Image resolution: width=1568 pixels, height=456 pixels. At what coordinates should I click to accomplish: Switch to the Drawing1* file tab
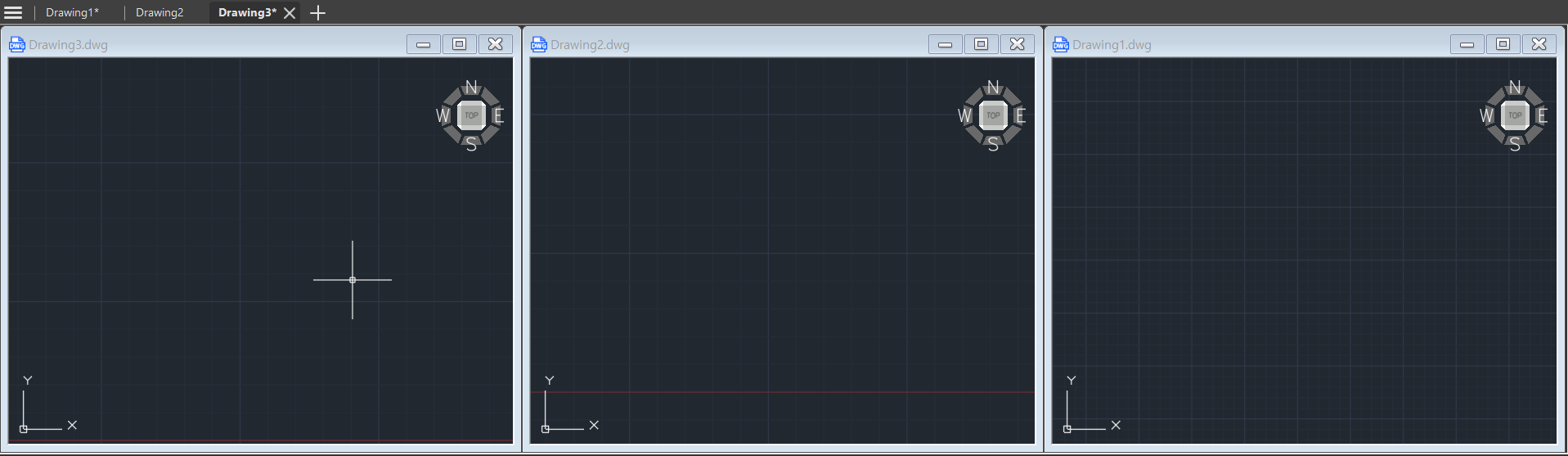point(72,12)
